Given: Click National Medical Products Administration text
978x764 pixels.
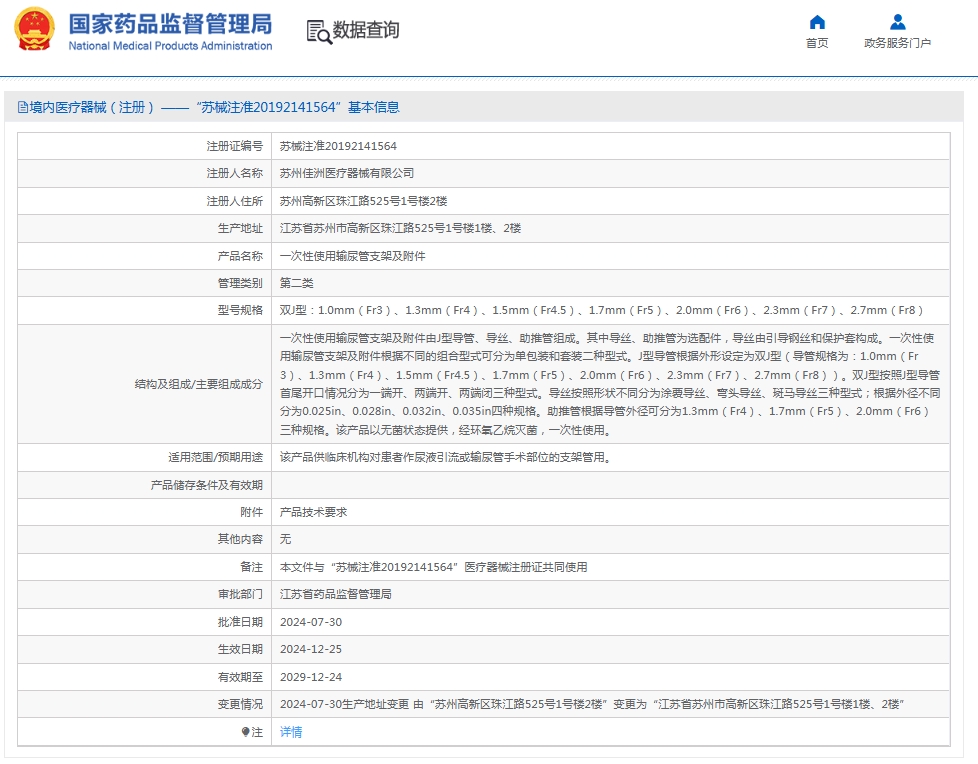Looking at the screenshot, I should [x=170, y=46].
